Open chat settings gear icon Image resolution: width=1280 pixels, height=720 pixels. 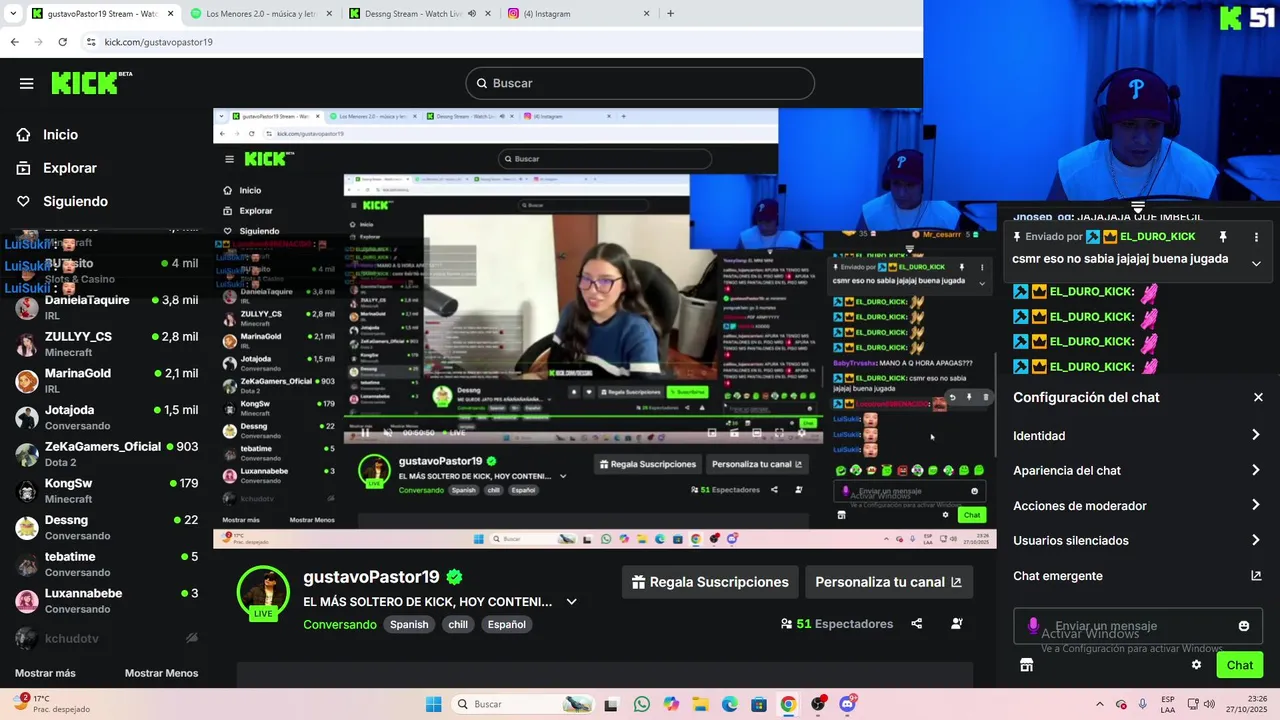(1196, 665)
